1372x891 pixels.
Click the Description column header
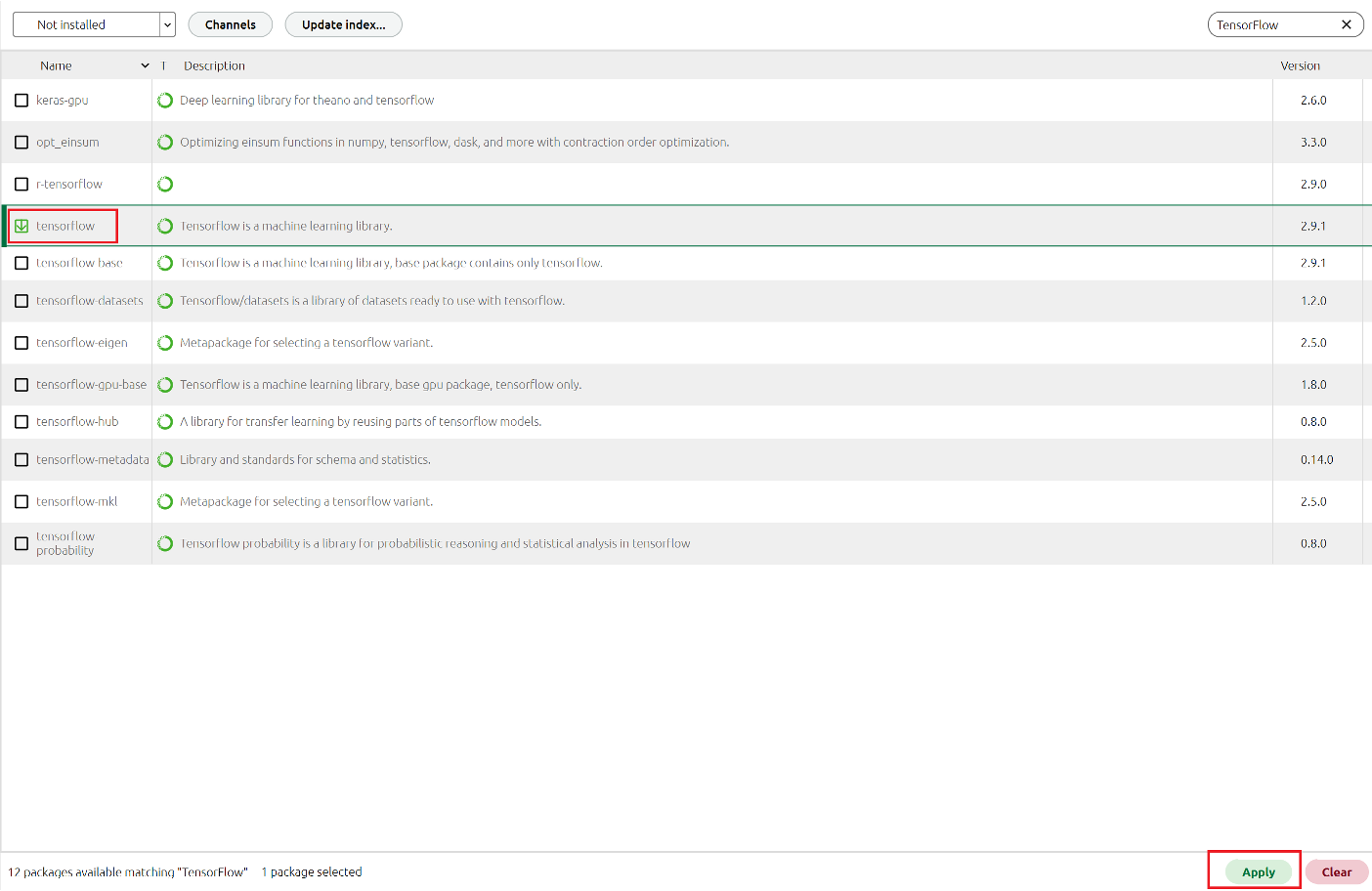[215, 66]
